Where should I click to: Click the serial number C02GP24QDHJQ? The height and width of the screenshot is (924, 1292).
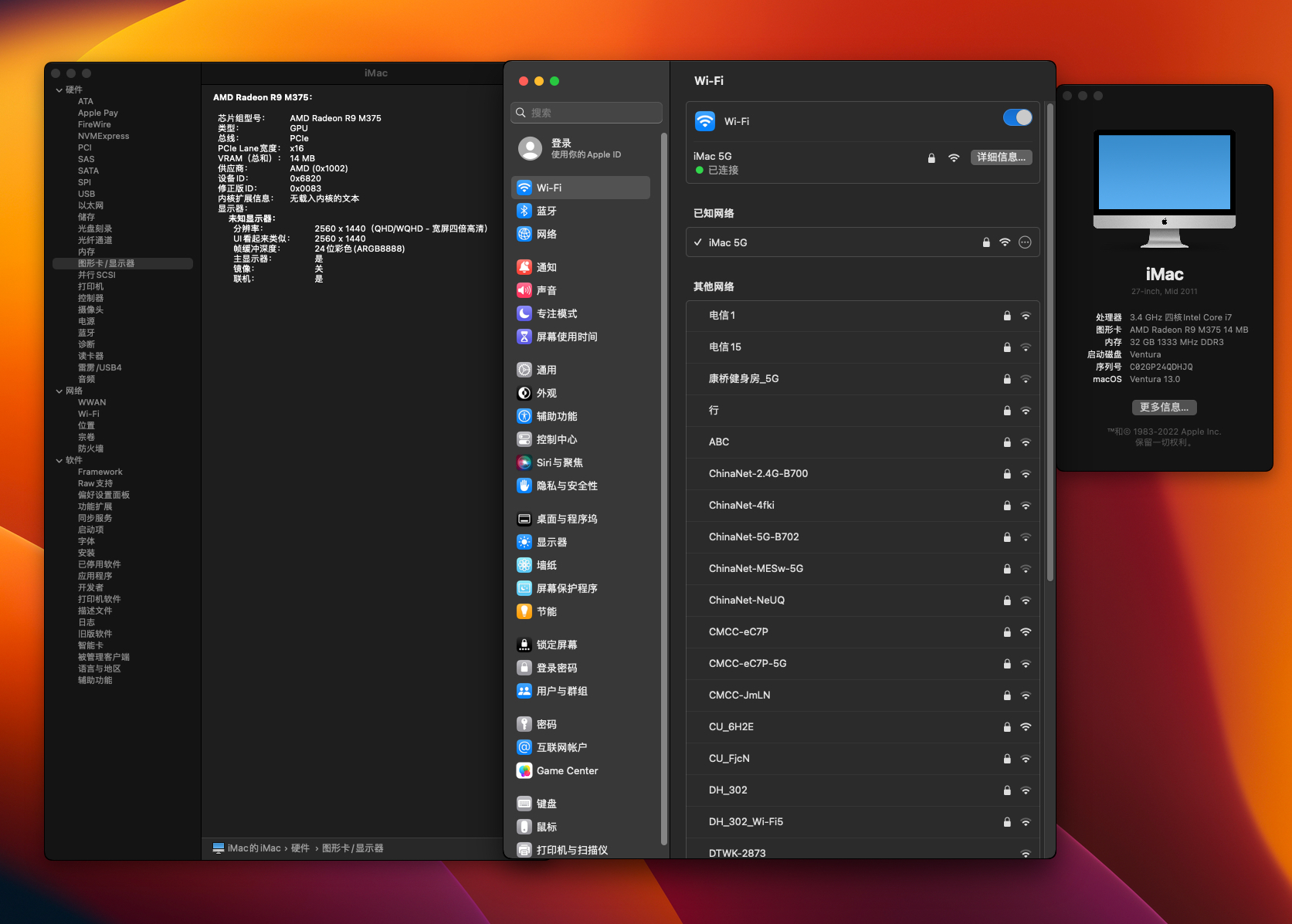click(x=1161, y=367)
